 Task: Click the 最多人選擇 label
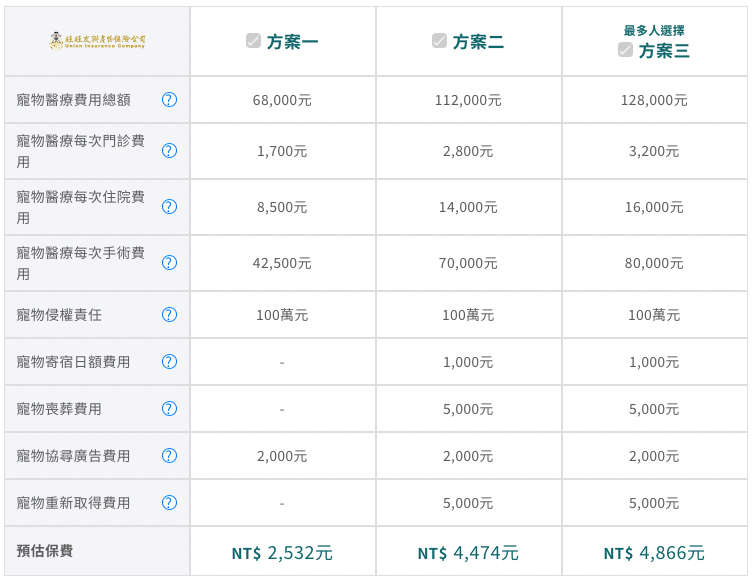[x=654, y=30]
